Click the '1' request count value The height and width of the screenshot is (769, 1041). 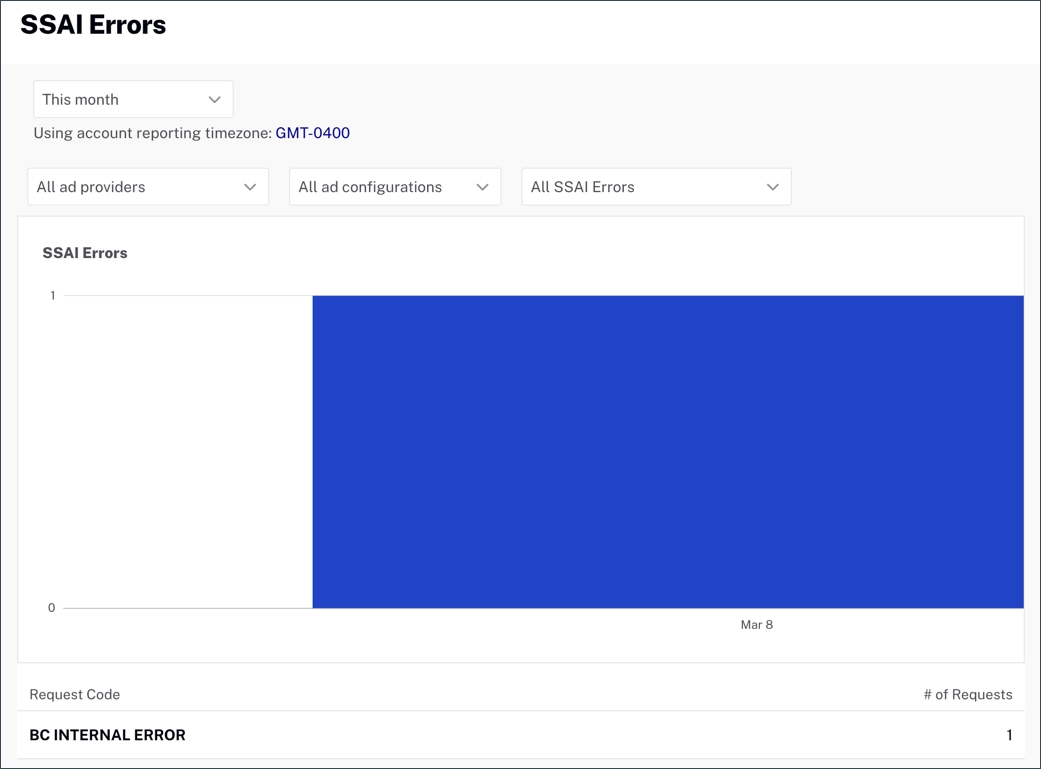point(1010,735)
